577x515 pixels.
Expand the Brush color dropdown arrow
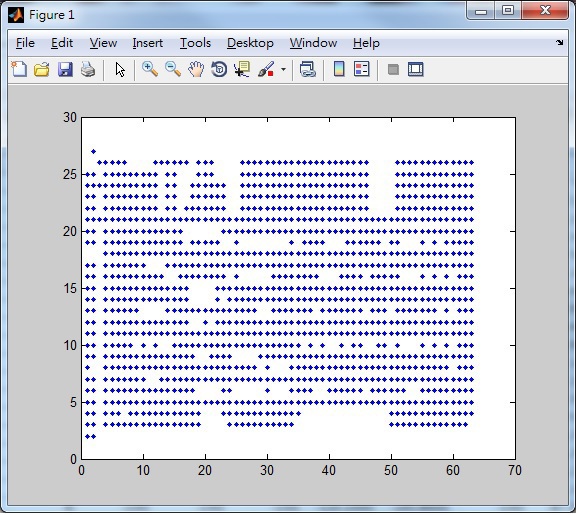(283, 69)
